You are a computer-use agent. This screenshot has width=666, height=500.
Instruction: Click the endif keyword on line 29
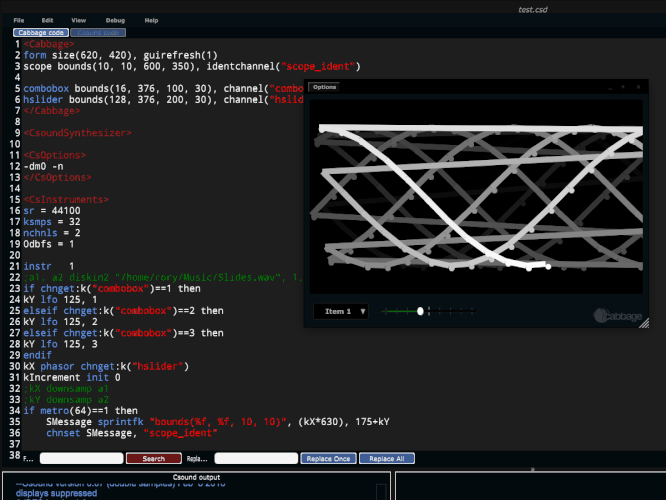coord(37,355)
